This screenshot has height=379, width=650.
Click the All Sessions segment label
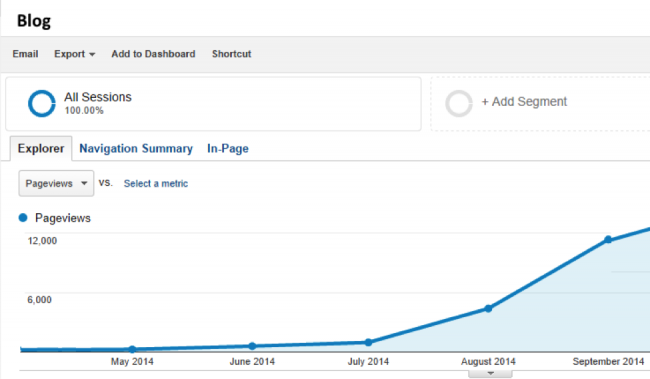(x=98, y=97)
